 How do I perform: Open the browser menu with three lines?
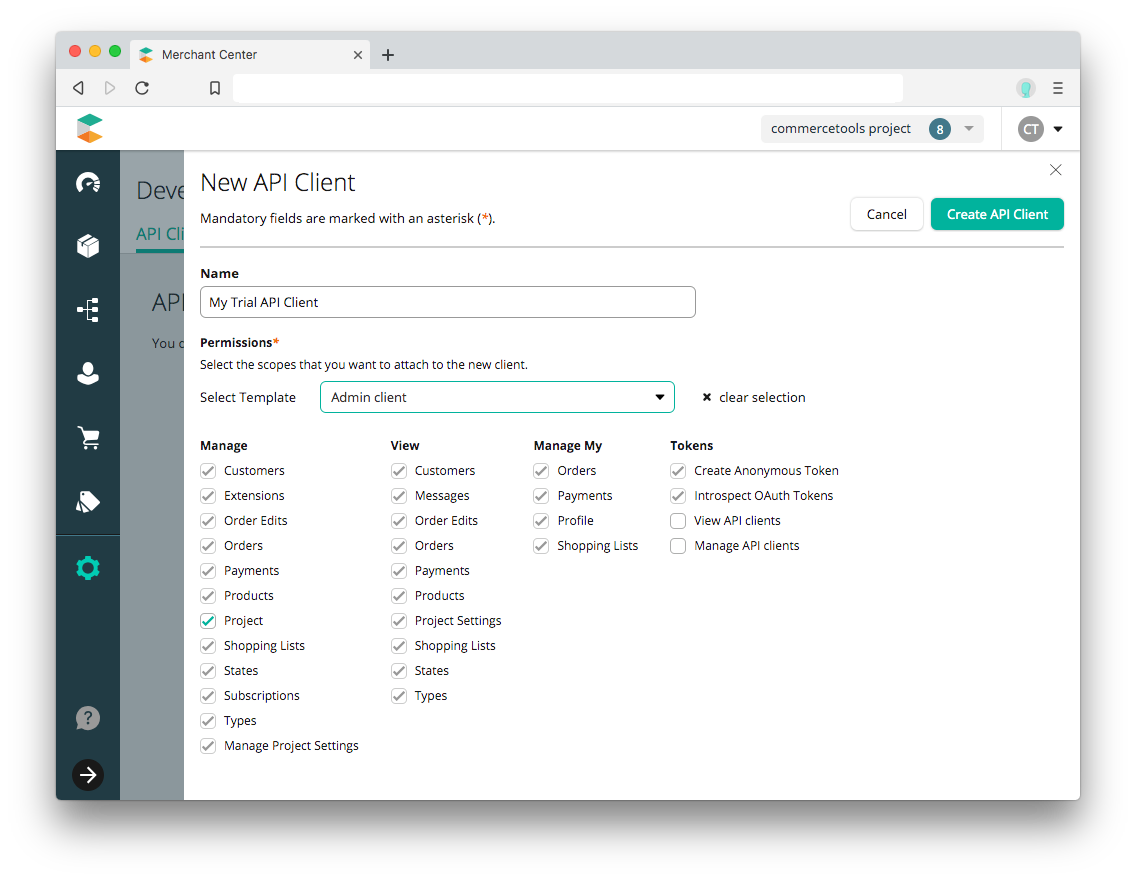coord(1057,87)
